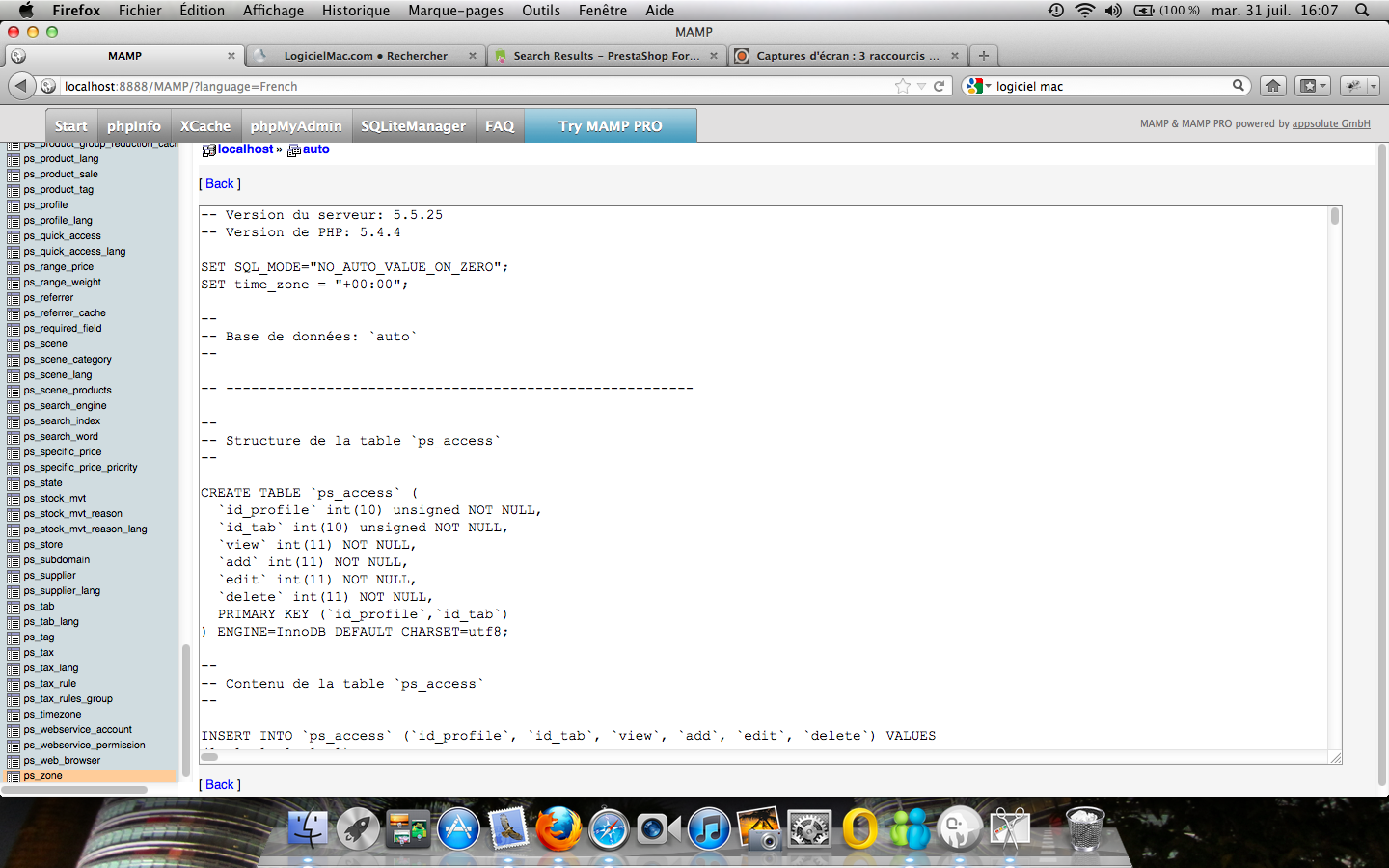Click the logiciel mac search field
The image size is (1389, 868).
(1111, 86)
